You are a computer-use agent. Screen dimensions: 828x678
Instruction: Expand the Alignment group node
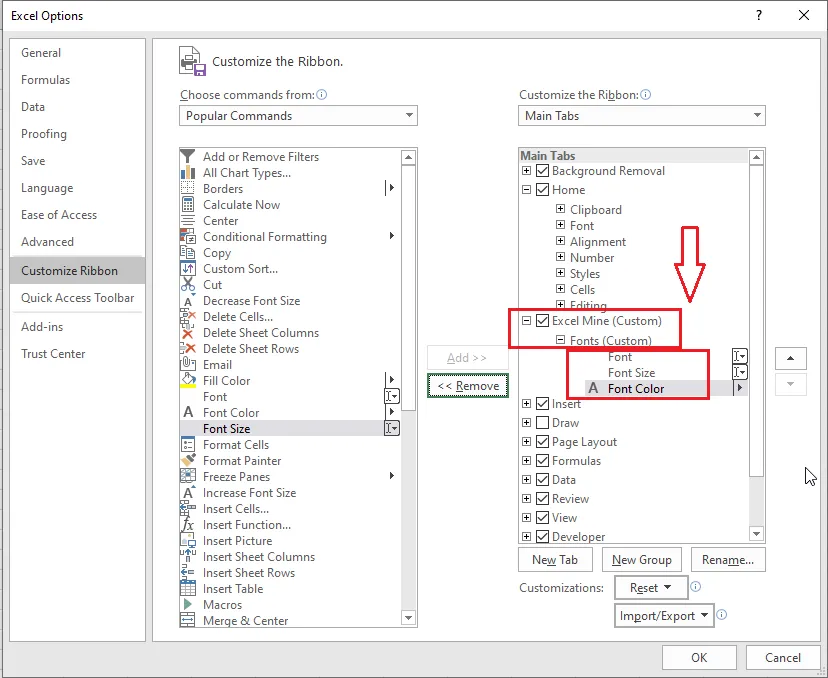point(560,241)
